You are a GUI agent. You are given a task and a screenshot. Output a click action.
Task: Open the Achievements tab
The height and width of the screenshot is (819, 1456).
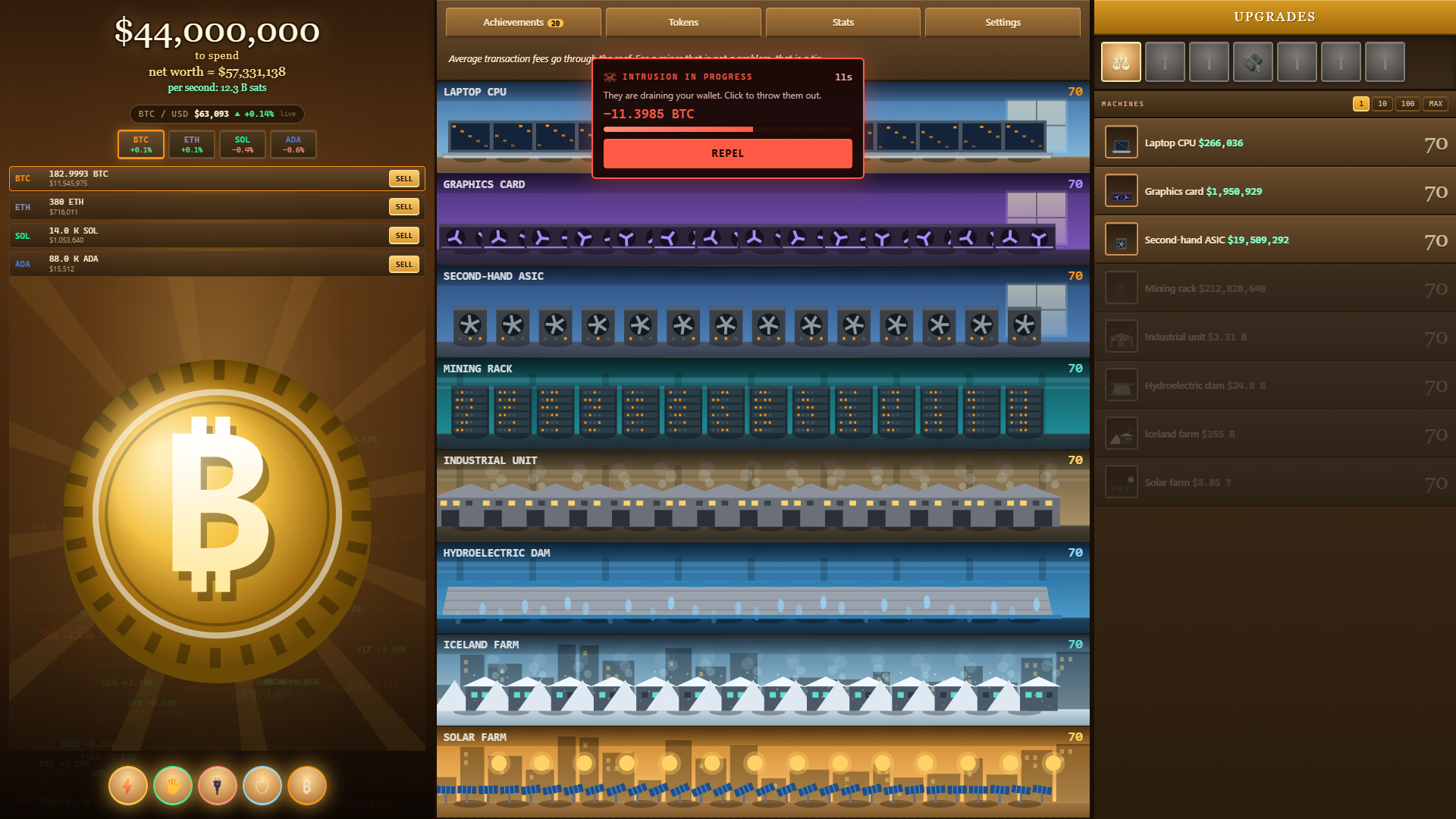click(523, 23)
